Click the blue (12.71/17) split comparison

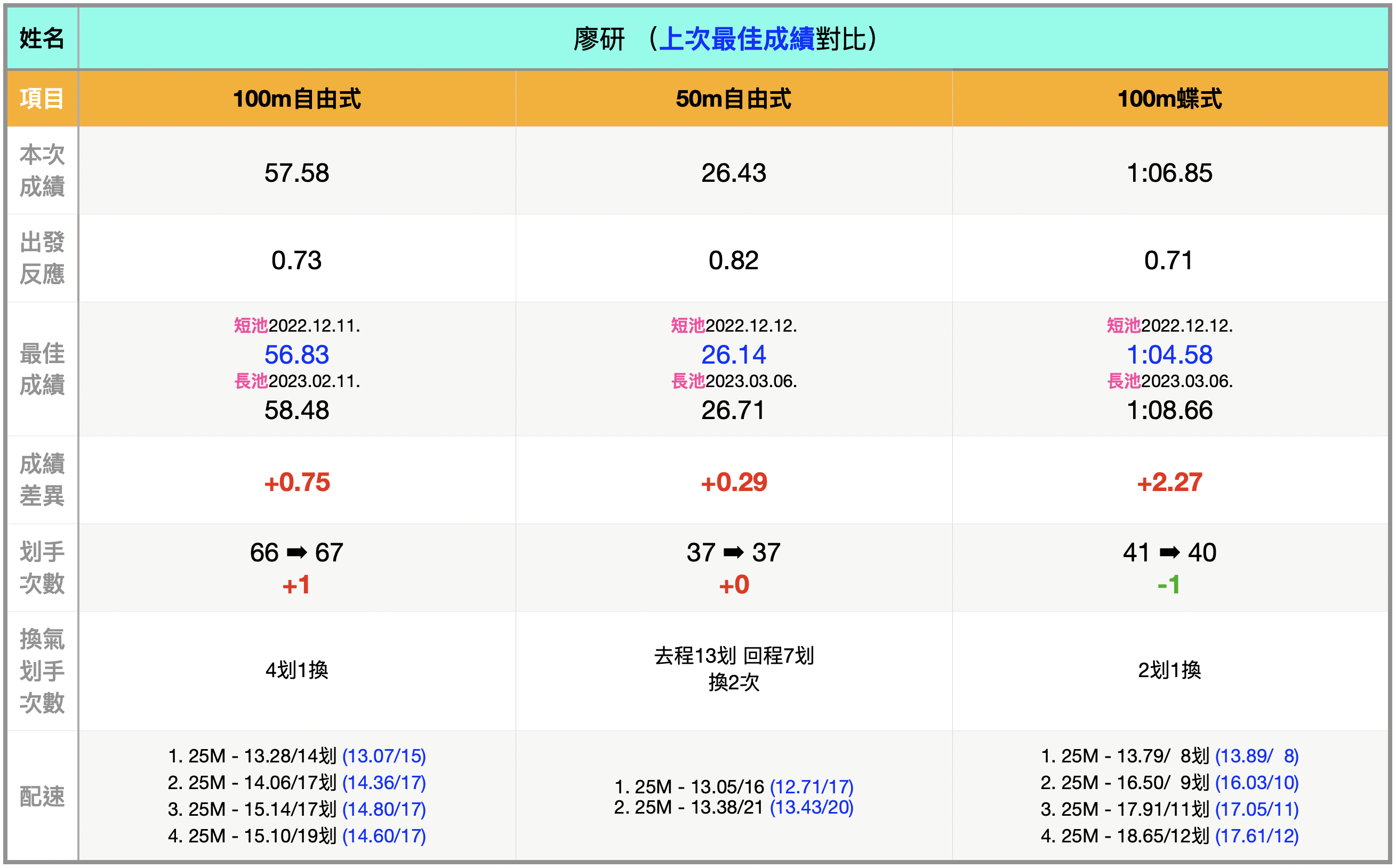coord(811,786)
